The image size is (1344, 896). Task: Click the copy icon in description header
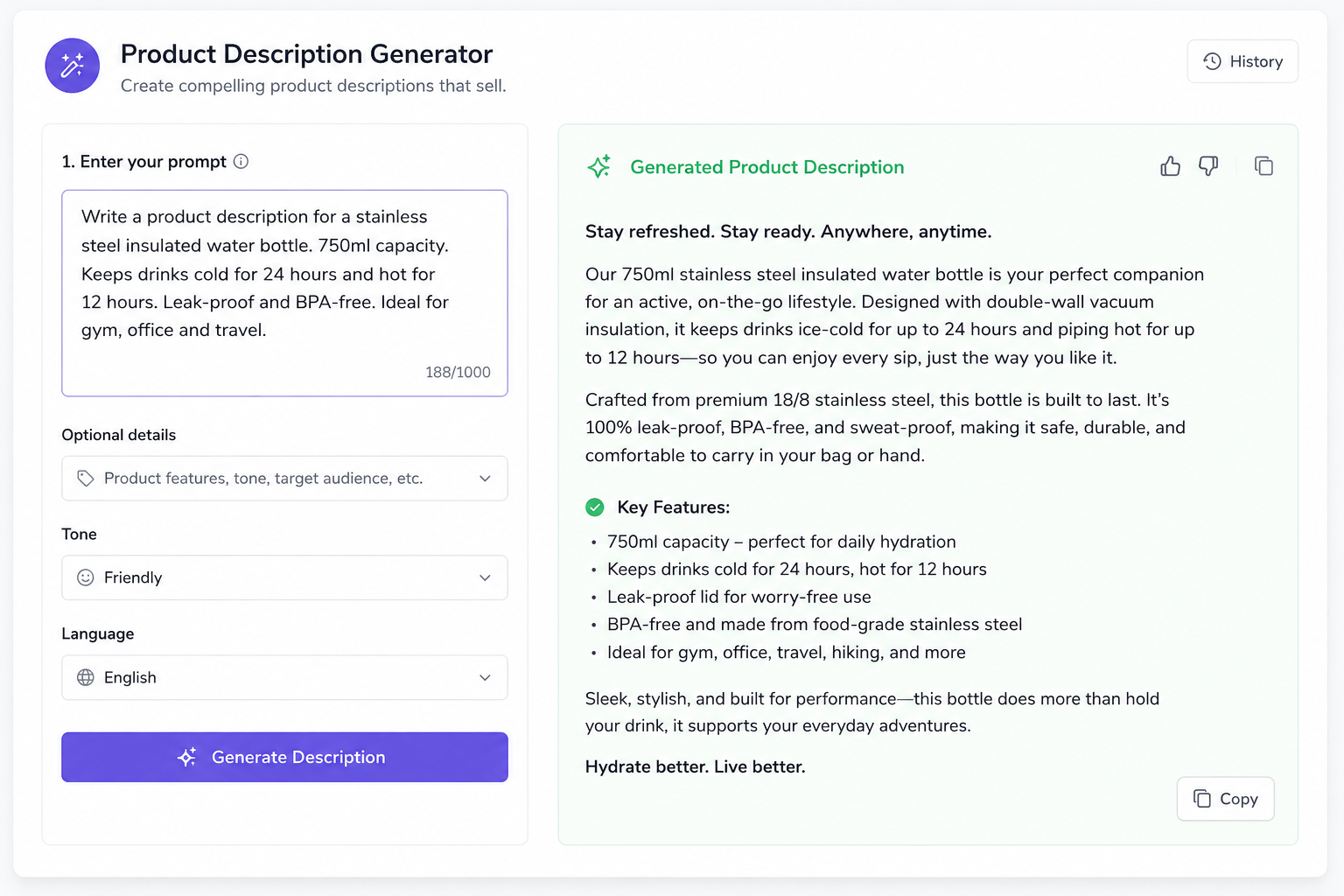(x=1263, y=166)
